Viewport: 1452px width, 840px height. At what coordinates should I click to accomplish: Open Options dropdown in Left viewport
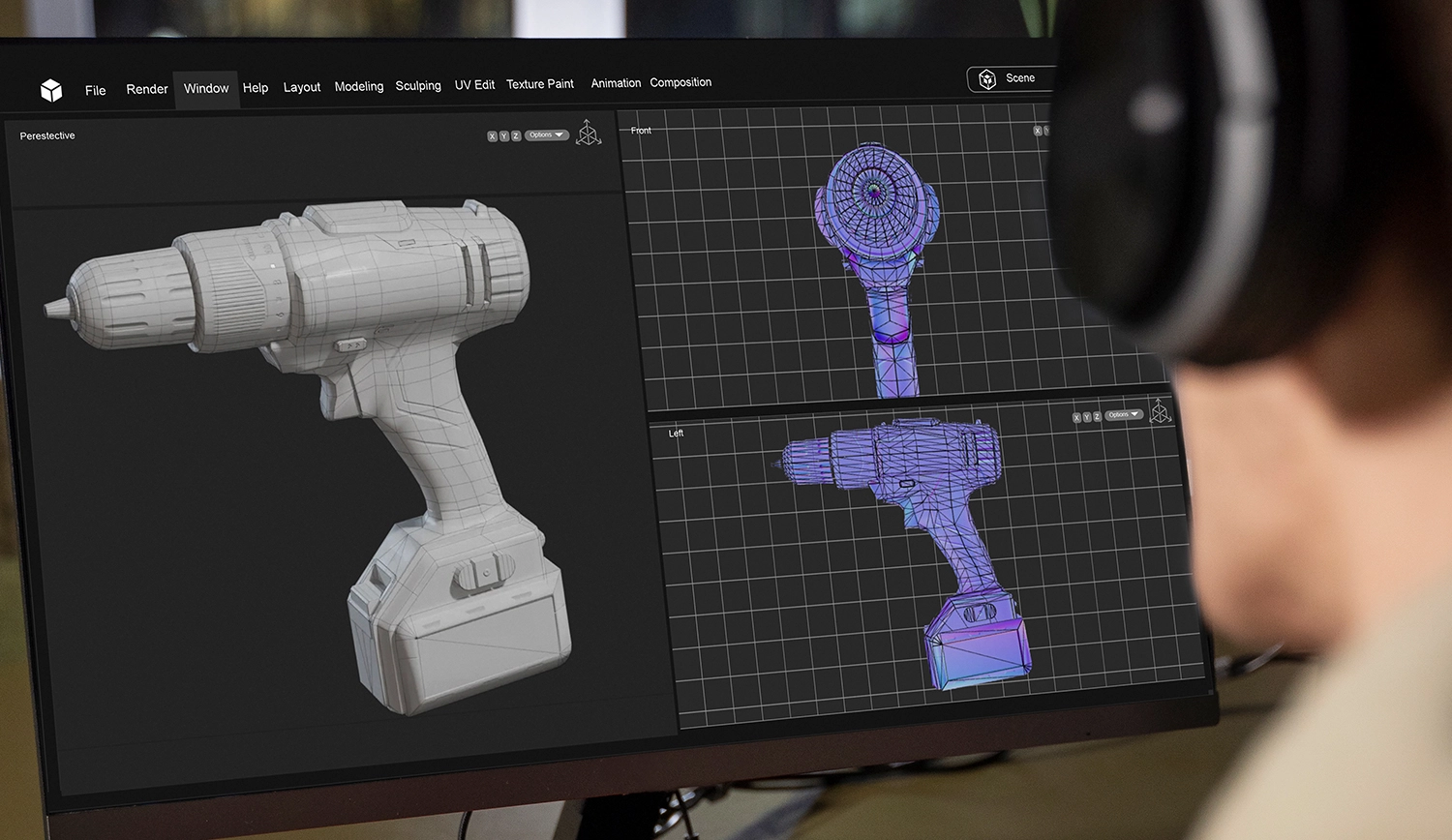1124,415
